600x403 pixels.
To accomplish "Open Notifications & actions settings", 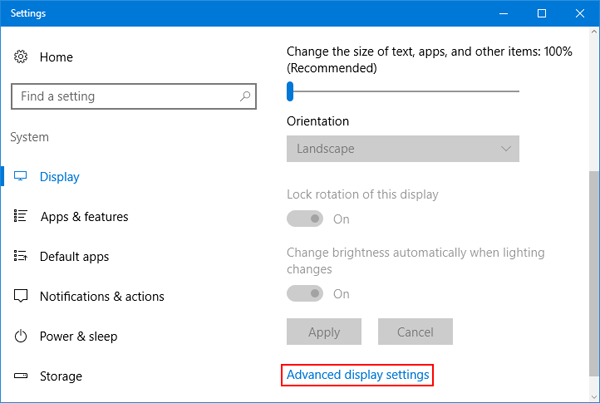I will click(102, 296).
